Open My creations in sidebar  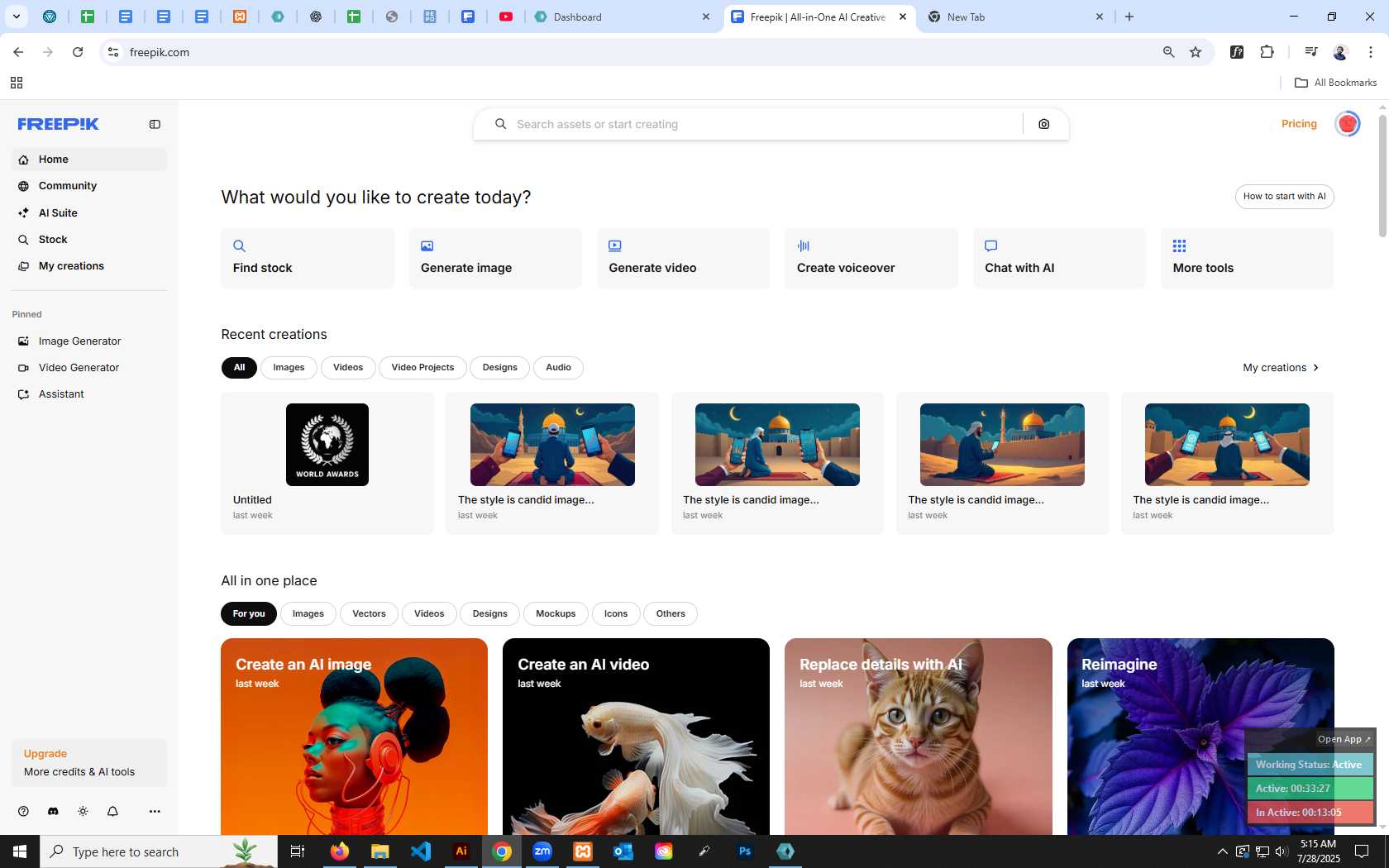click(x=89, y=265)
